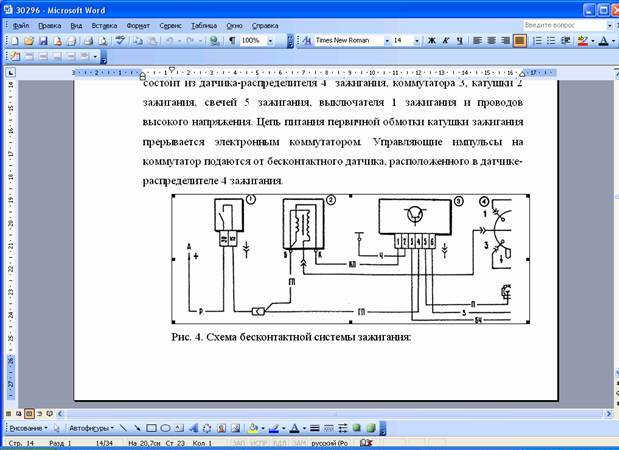This screenshot has height=450, width=619.
Task: Open the fill color dropdown arrow
Action: (263, 428)
